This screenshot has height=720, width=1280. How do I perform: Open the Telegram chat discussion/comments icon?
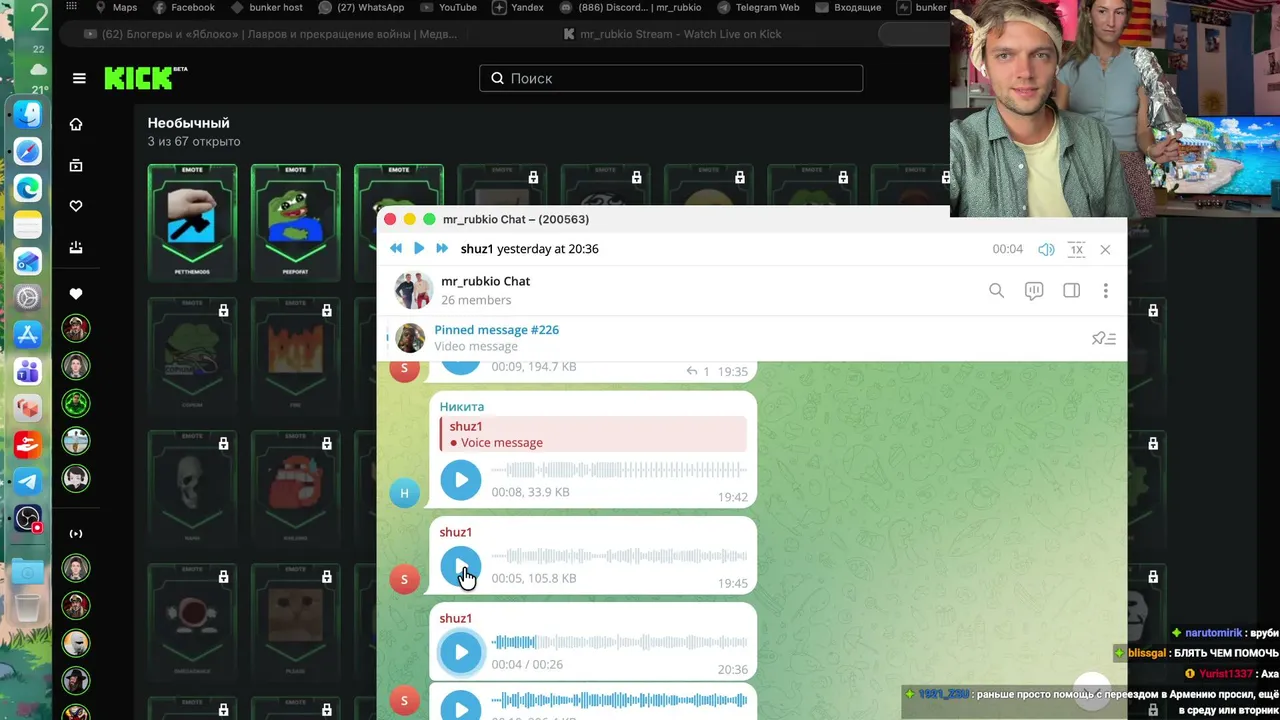coord(1034,291)
